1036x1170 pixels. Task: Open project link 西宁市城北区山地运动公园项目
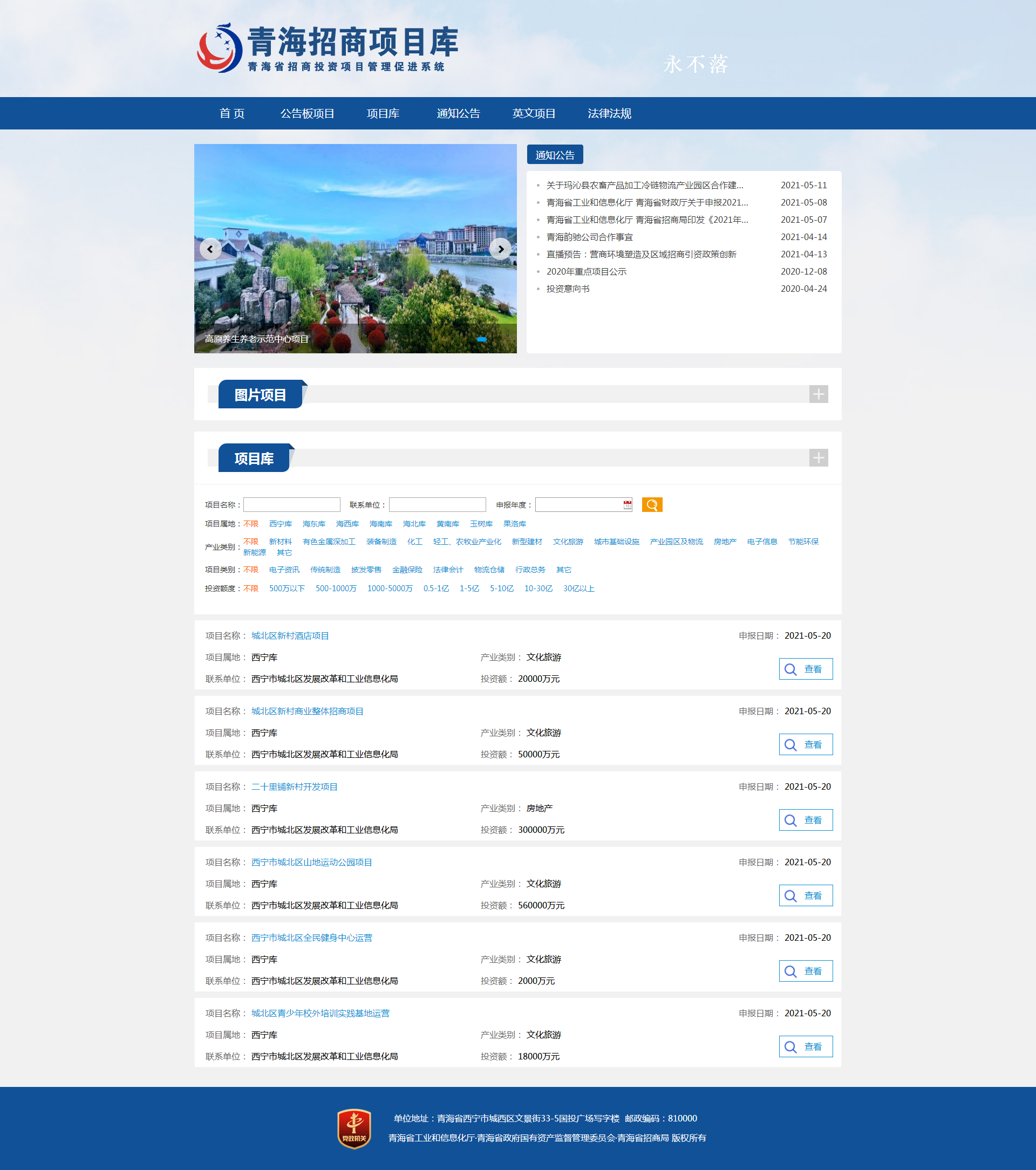(x=311, y=862)
